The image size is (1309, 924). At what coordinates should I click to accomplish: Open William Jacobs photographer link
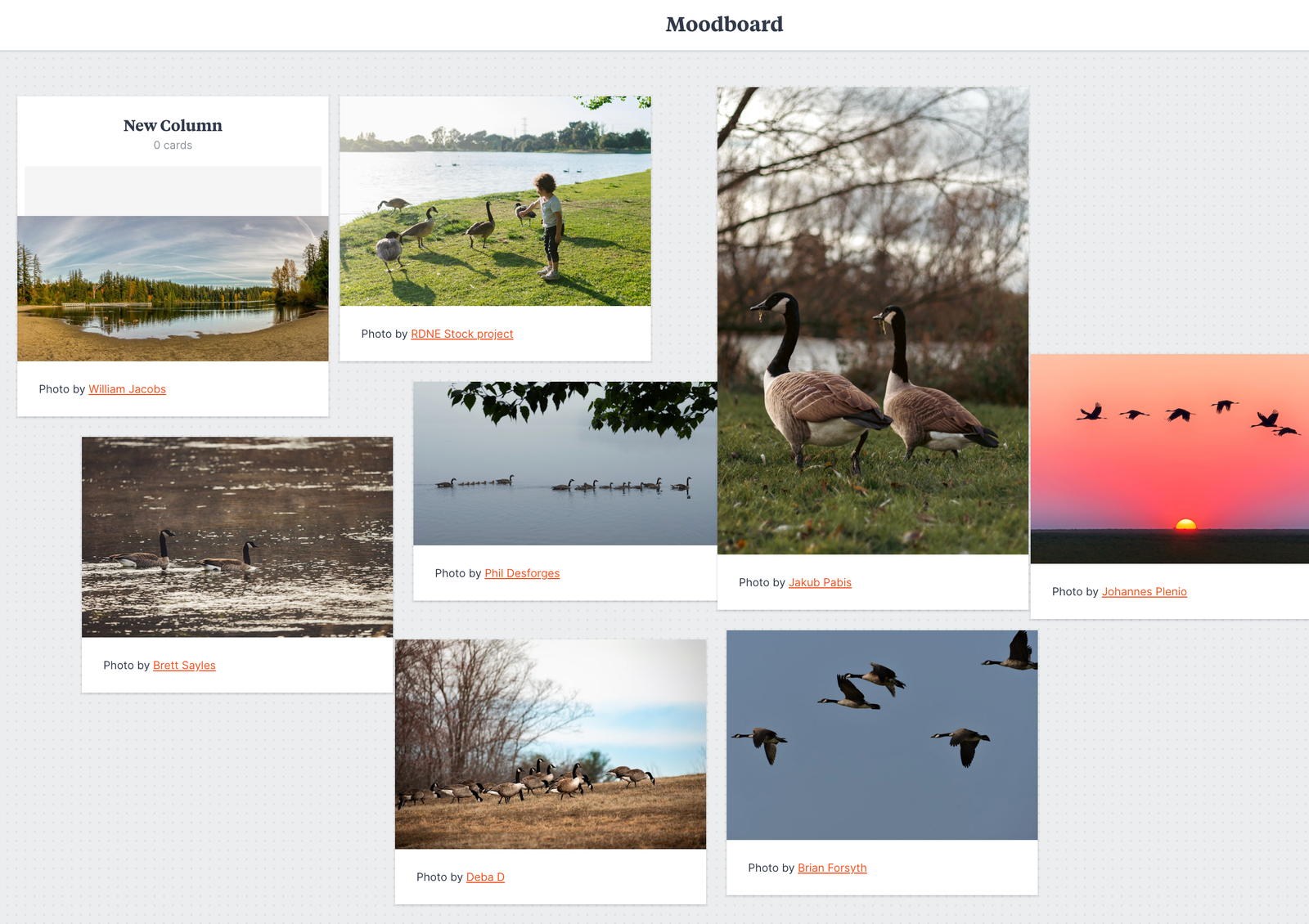[127, 389]
